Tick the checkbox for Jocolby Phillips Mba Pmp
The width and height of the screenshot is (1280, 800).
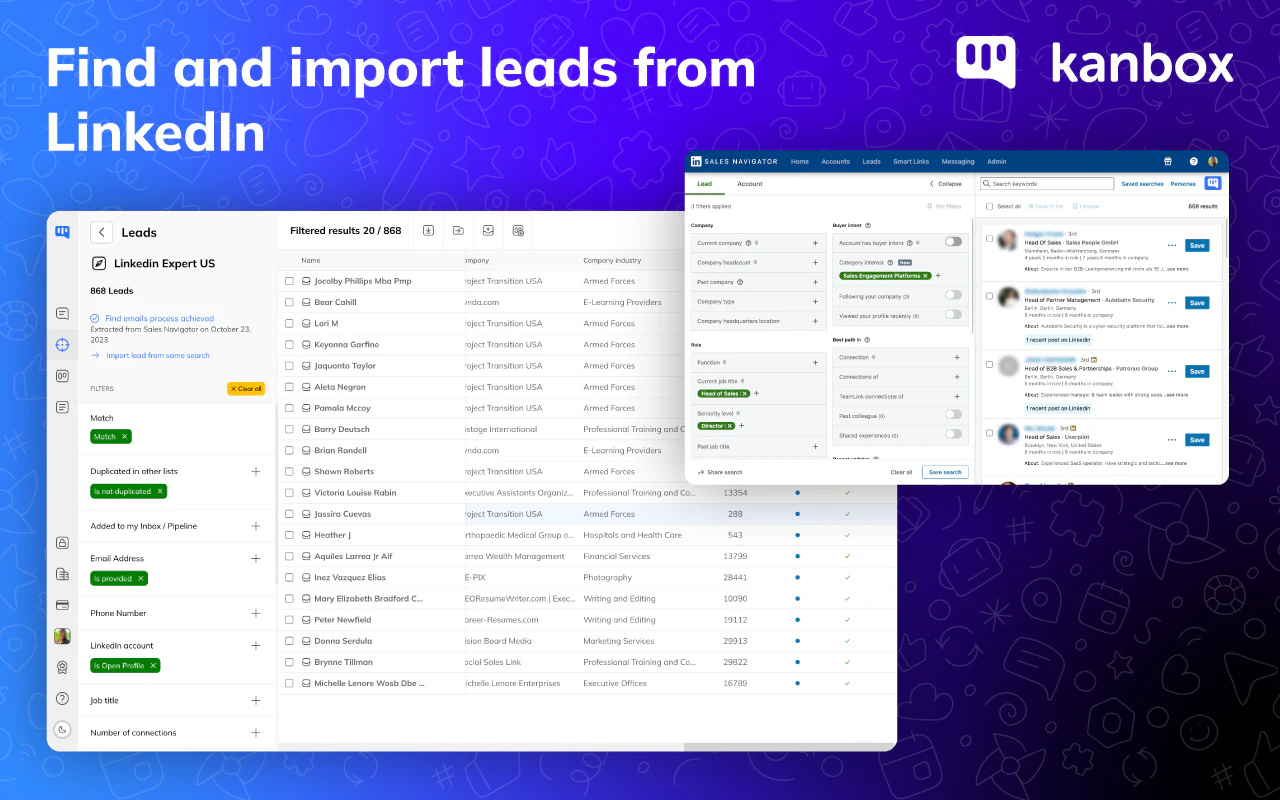(x=290, y=281)
